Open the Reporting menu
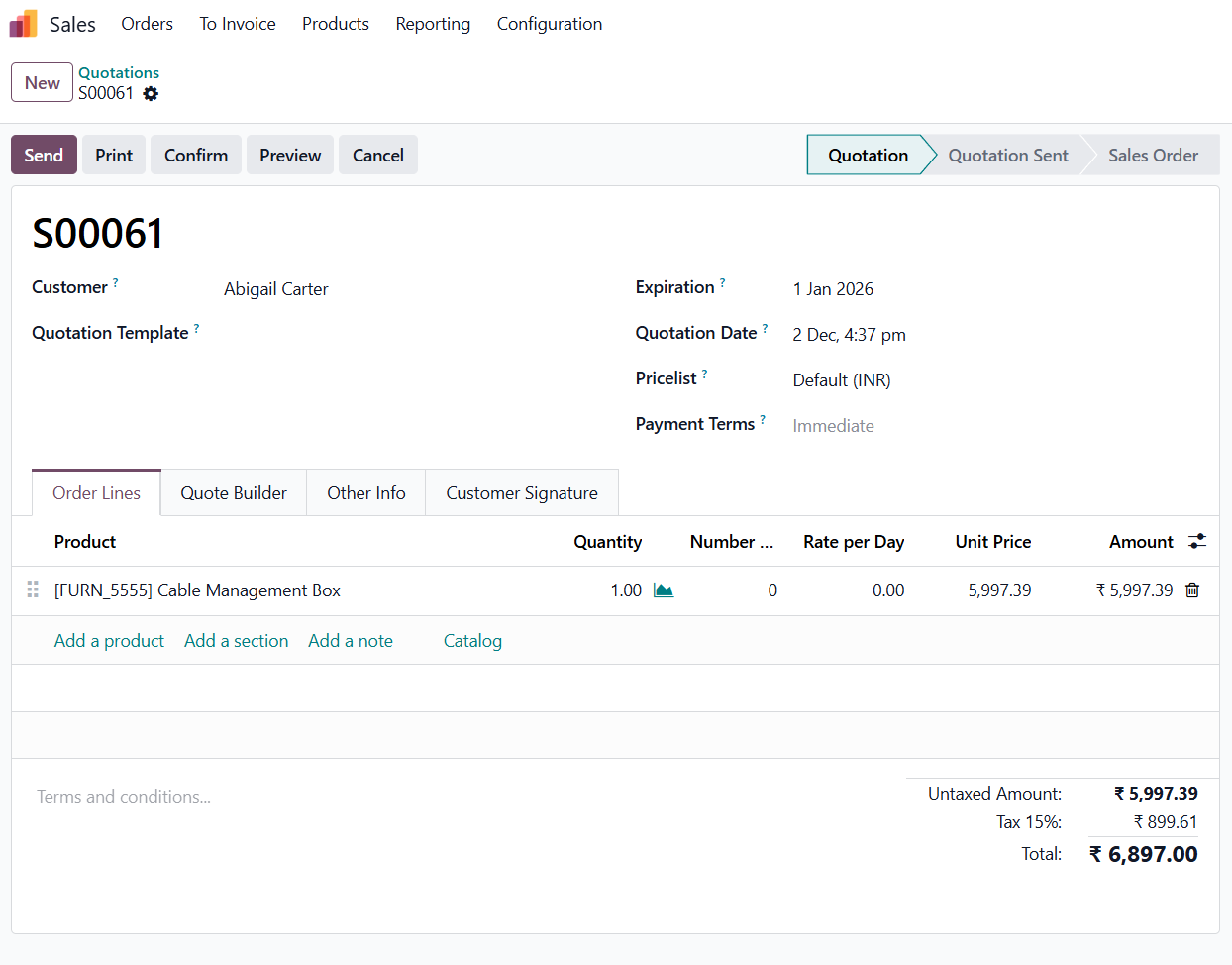This screenshot has height=965, width=1232. pos(433,24)
